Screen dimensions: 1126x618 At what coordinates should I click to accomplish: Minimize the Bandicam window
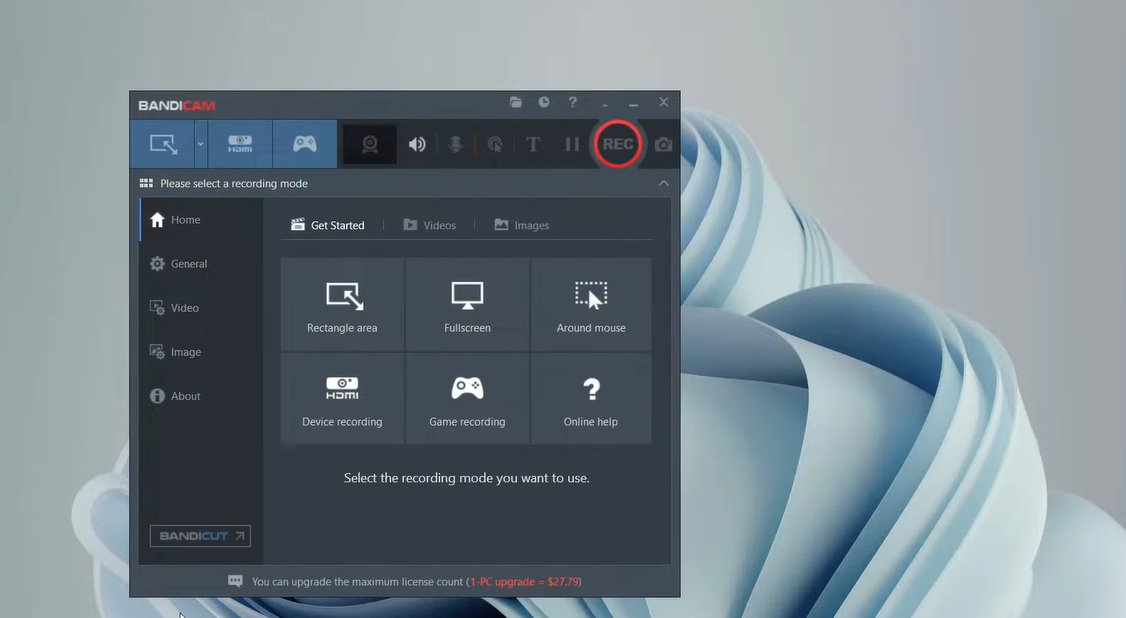pos(633,104)
